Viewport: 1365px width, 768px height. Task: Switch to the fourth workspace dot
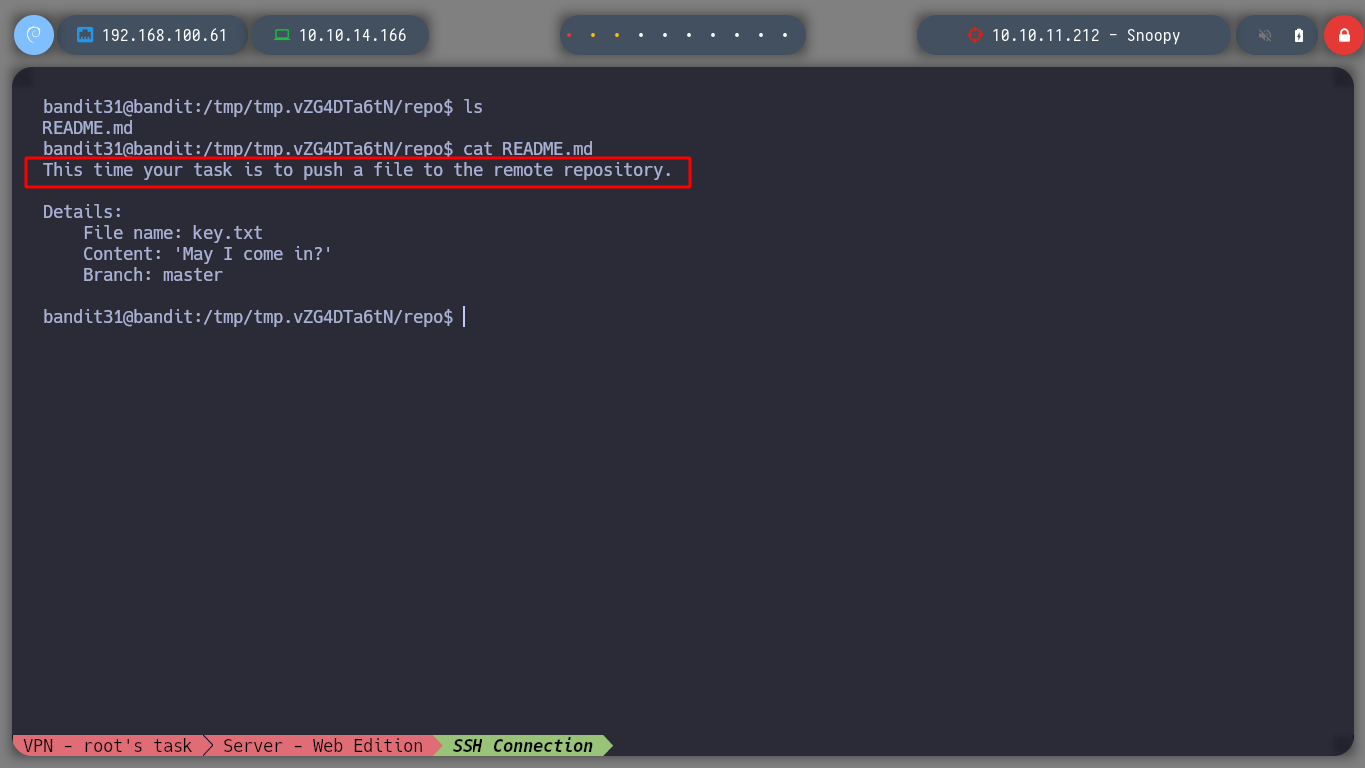[641, 35]
